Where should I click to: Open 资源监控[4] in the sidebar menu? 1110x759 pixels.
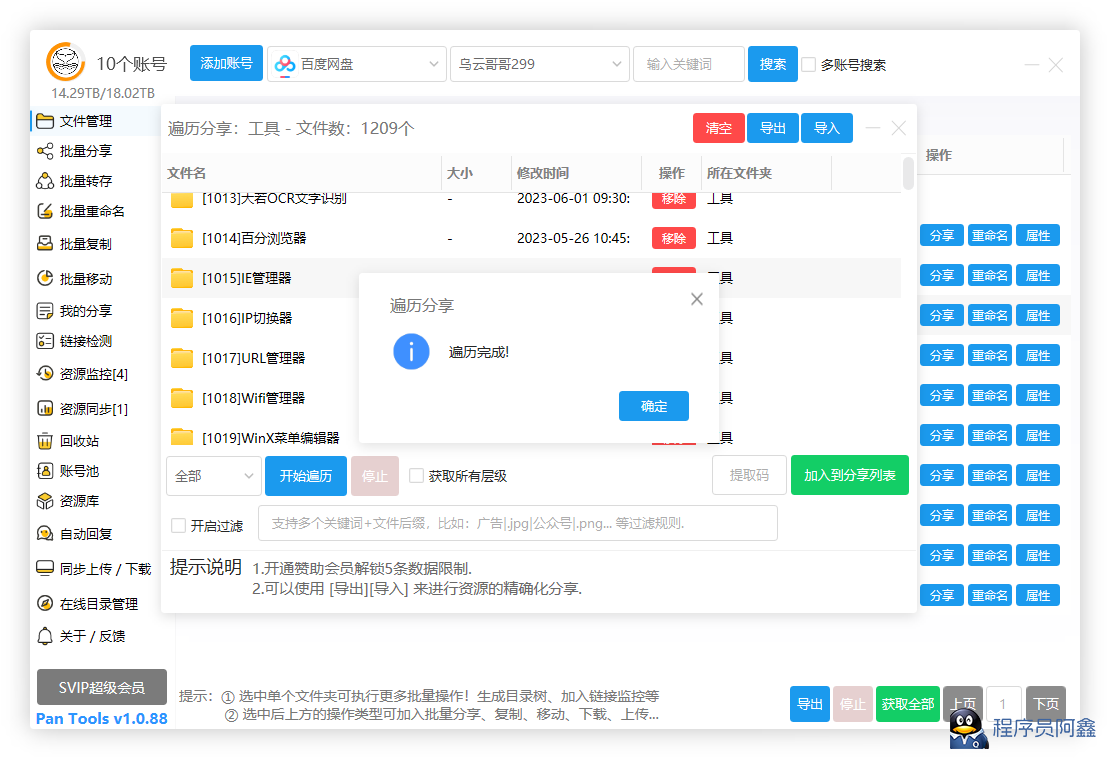(93, 374)
